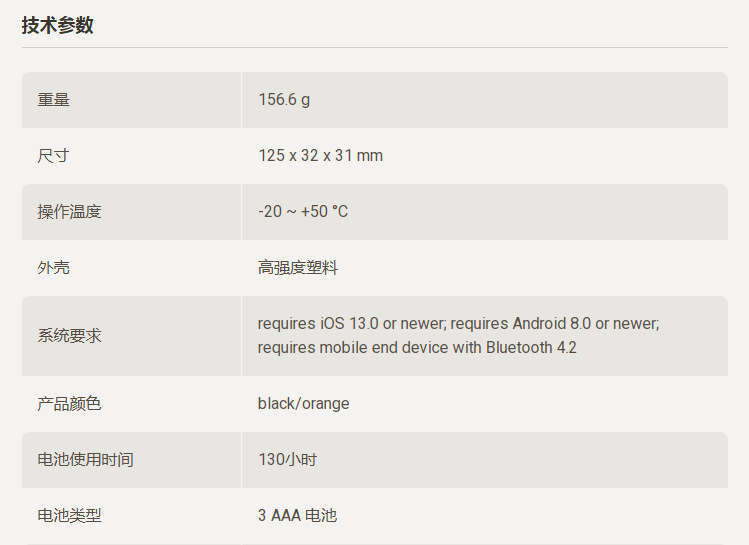Viewport: 749px width, 545px height.
Task: Select the 系统要求 row label
Action: click(x=70, y=336)
